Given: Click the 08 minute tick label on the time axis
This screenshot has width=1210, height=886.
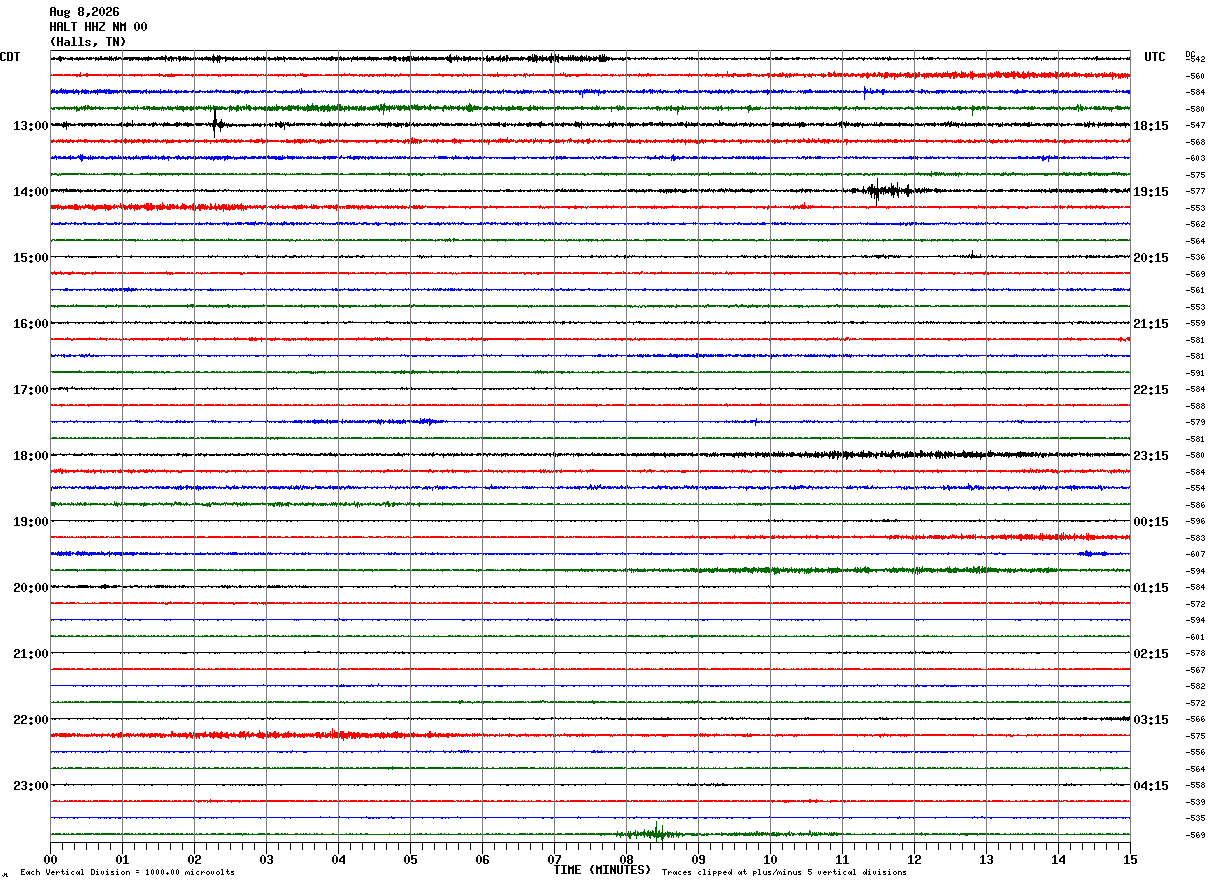Looking at the screenshot, I should tap(626, 859).
